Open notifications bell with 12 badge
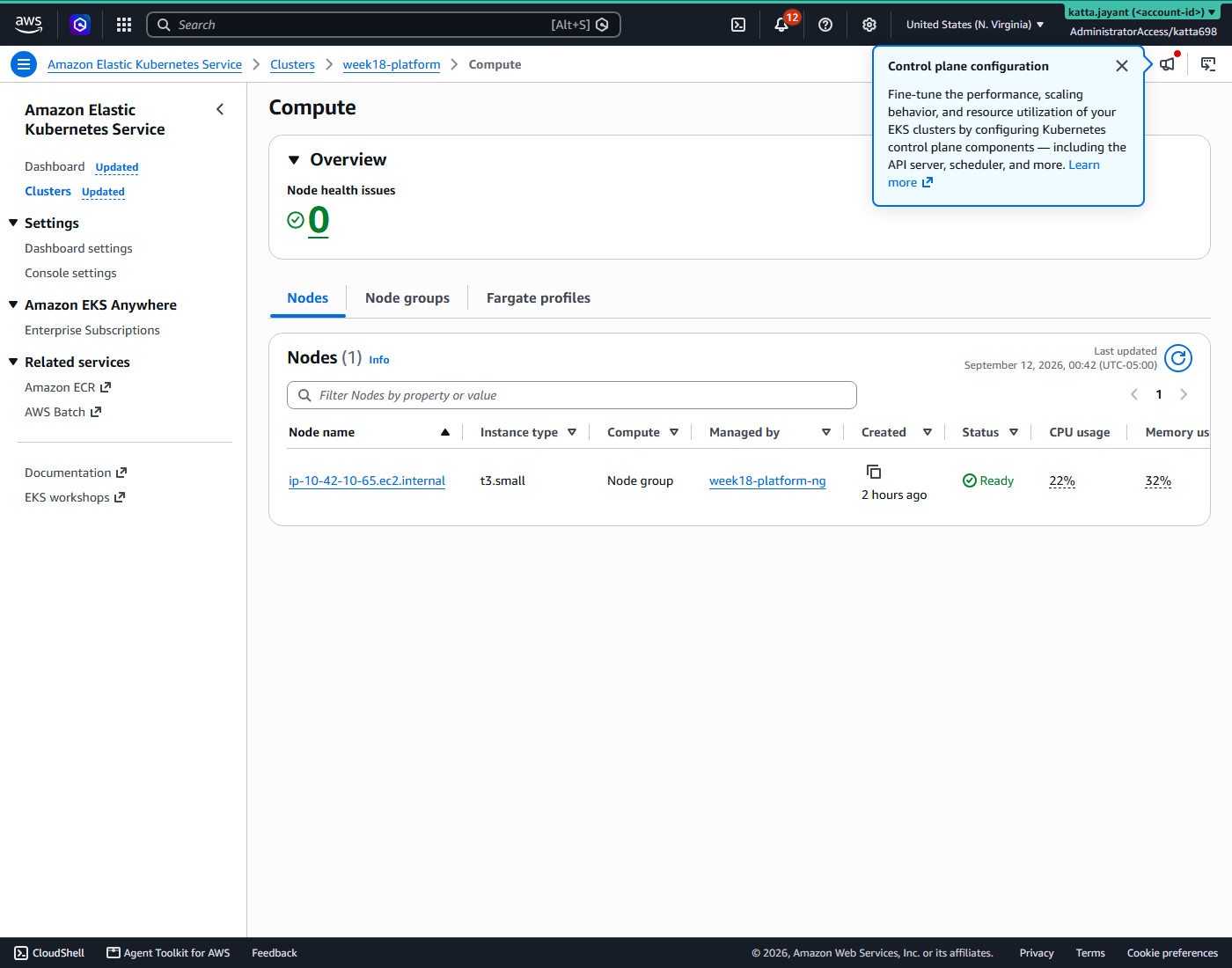1232x968 pixels. (x=781, y=25)
